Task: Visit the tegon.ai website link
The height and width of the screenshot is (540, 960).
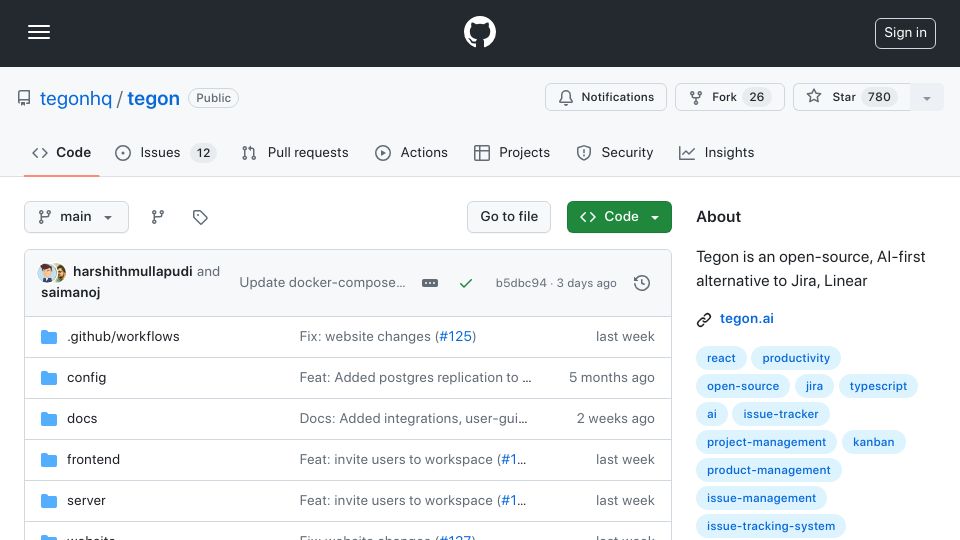Action: click(746, 318)
